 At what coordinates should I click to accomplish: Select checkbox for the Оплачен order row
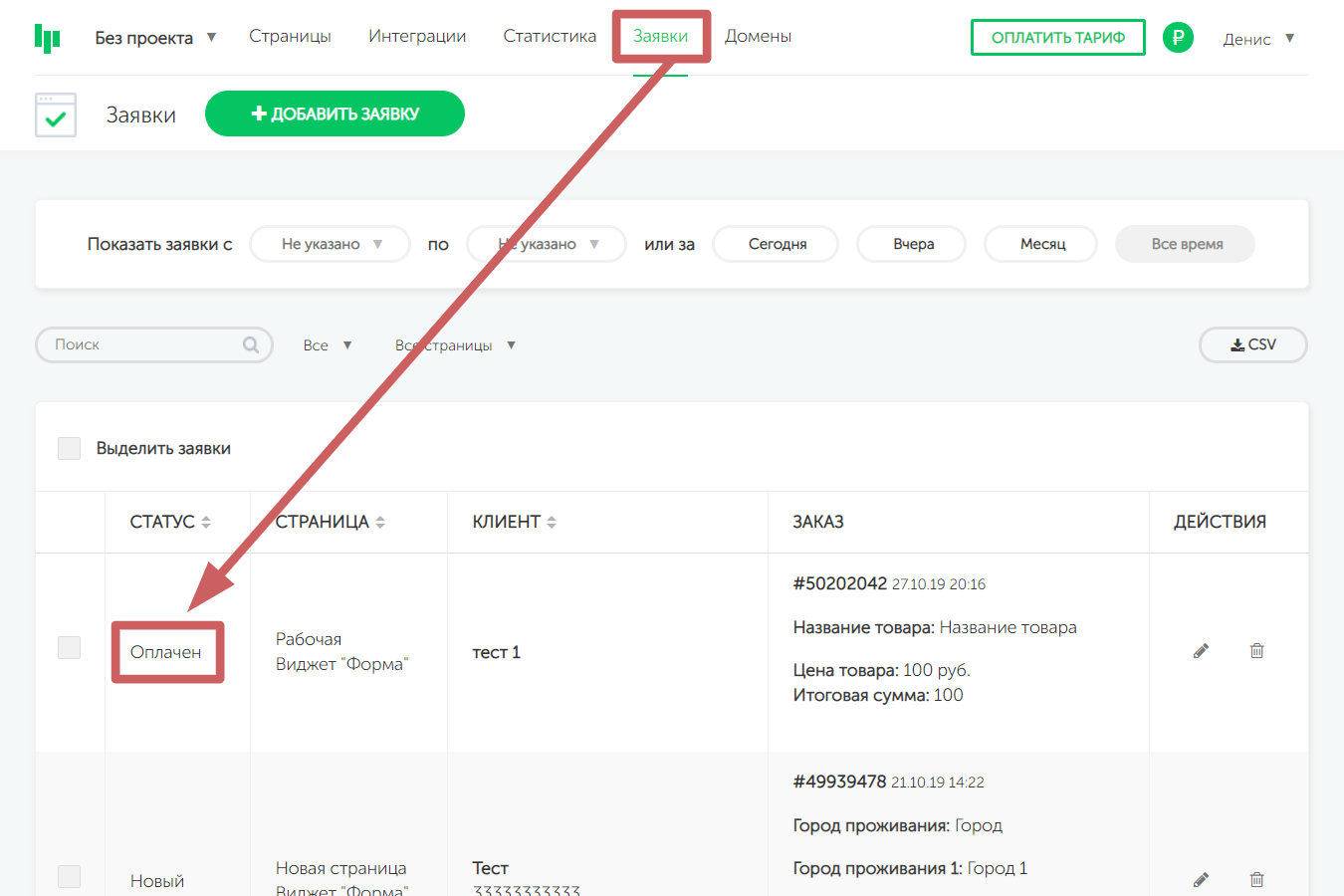69,647
